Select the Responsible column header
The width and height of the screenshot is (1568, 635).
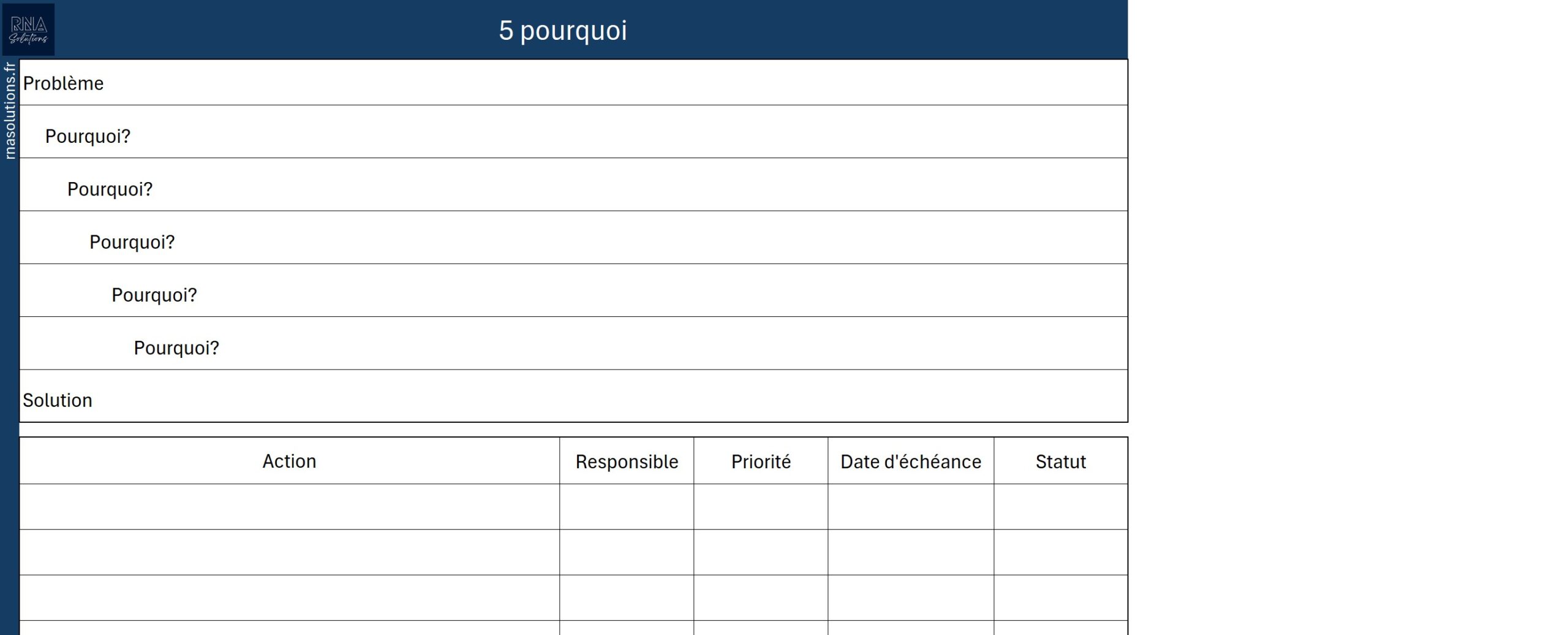coord(627,461)
